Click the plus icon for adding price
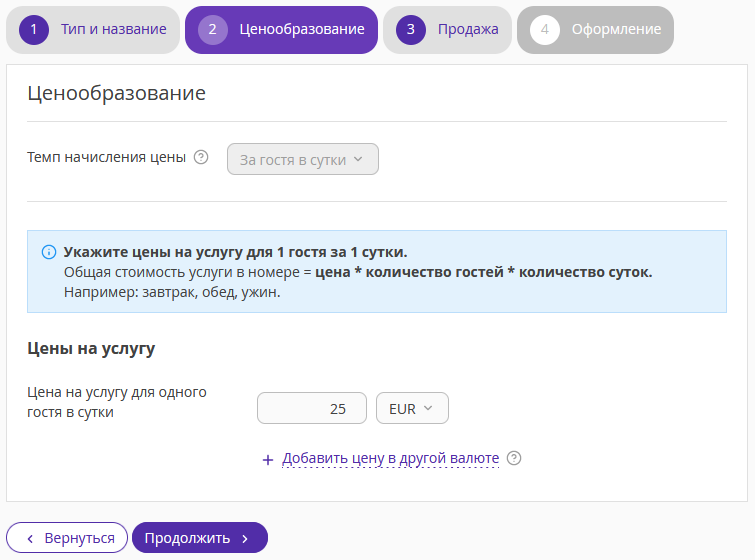Image resolution: width=755 pixels, height=560 pixels. (268, 460)
